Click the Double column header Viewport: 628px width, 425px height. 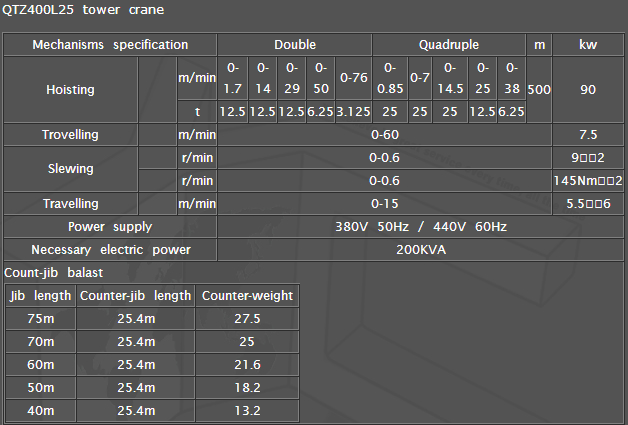(x=294, y=45)
